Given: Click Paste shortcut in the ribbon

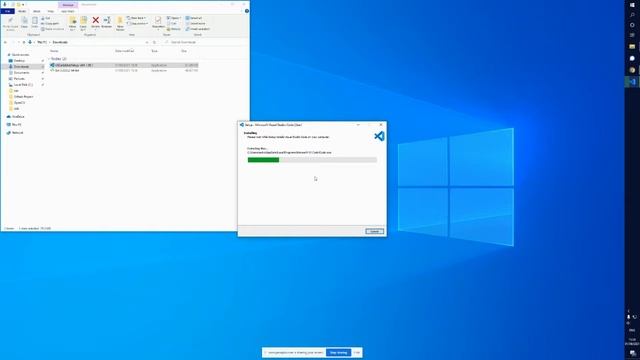Looking at the screenshot, I should point(53,29).
